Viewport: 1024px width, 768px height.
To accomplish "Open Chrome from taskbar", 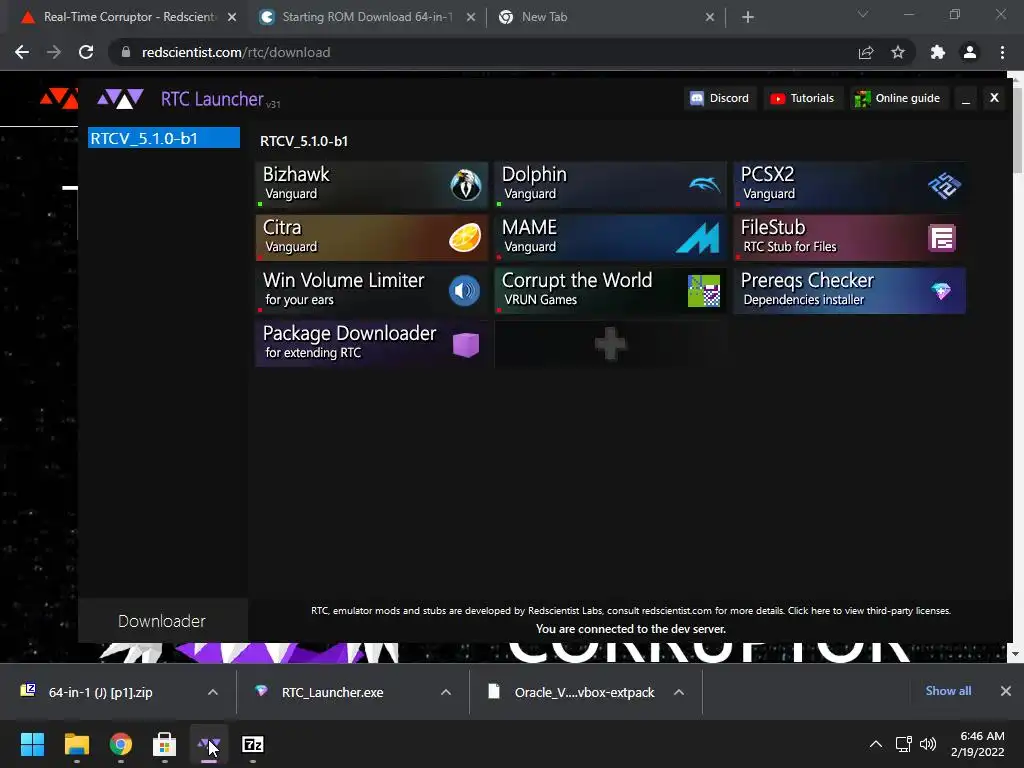I will click(121, 744).
